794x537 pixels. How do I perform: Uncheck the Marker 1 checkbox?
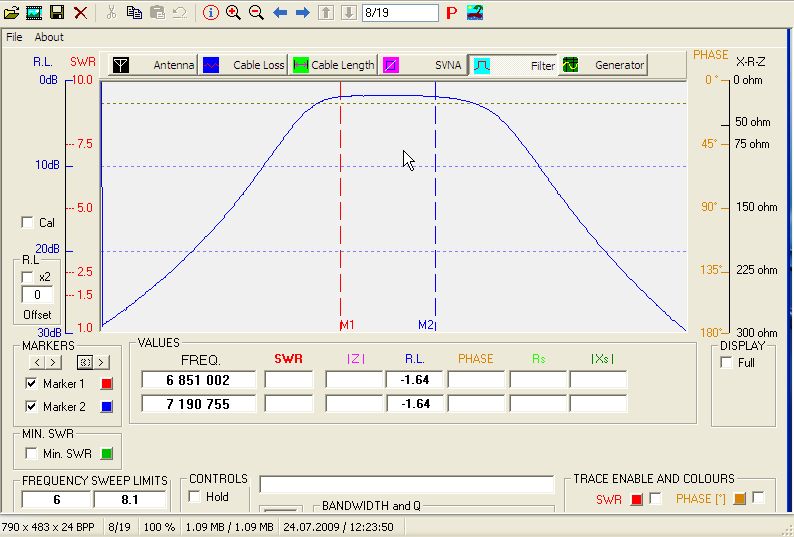[31, 384]
